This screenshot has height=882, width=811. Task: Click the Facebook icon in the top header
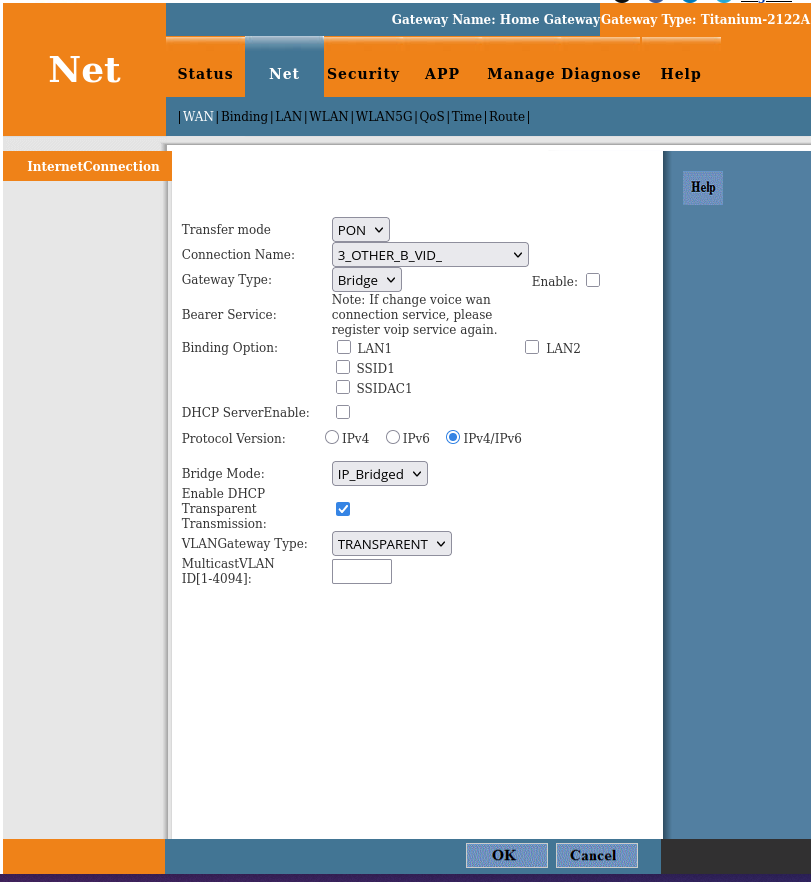(655, 5)
